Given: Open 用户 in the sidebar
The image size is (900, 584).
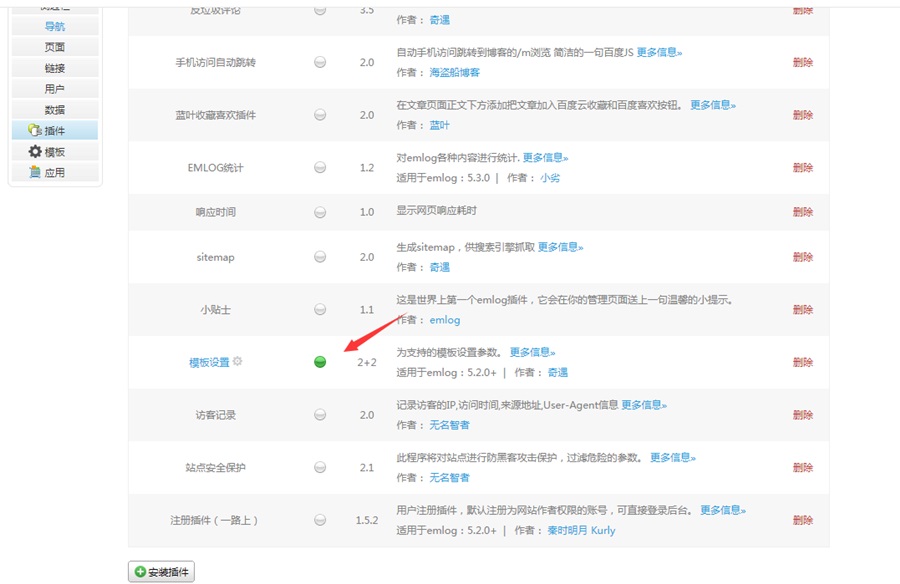Looking at the screenshot, I should click(x=55, y=89).
